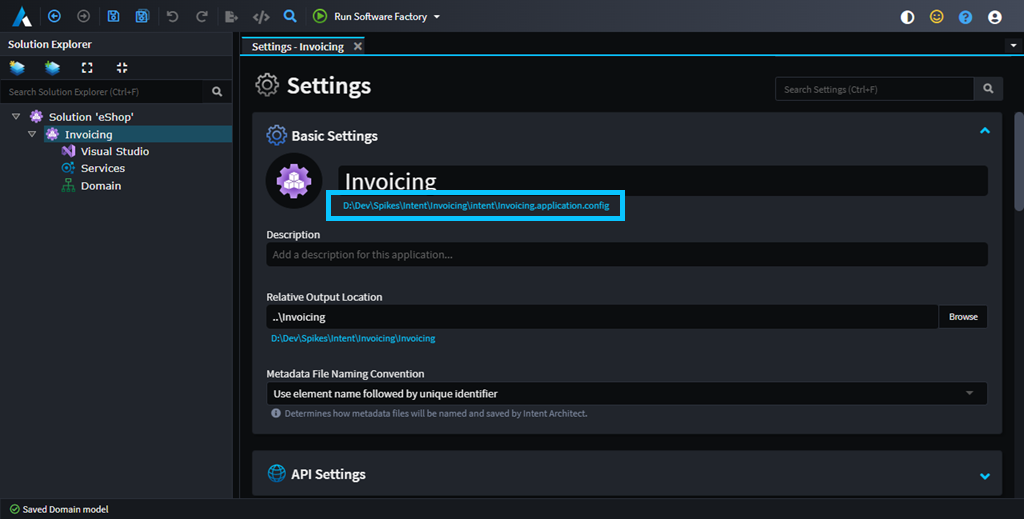The width and height of the screenshot is (1024, 519).
Task: Redo the last change
Action: click(x=202, y=16)
